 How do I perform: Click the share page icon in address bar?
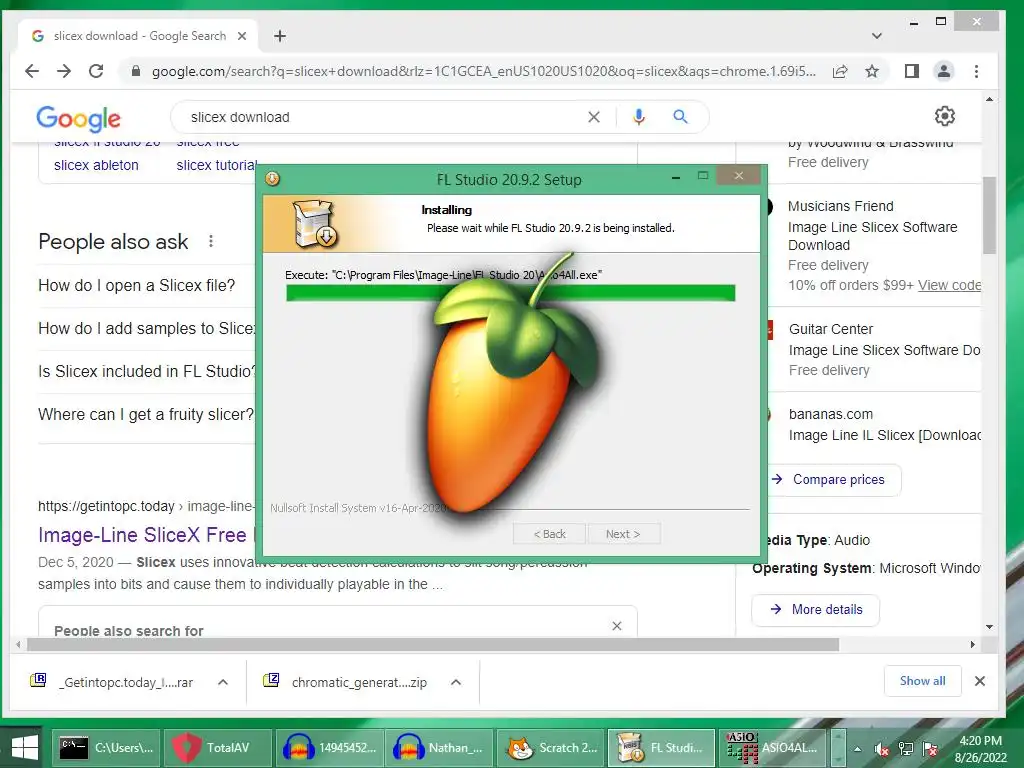click(840, 71)
